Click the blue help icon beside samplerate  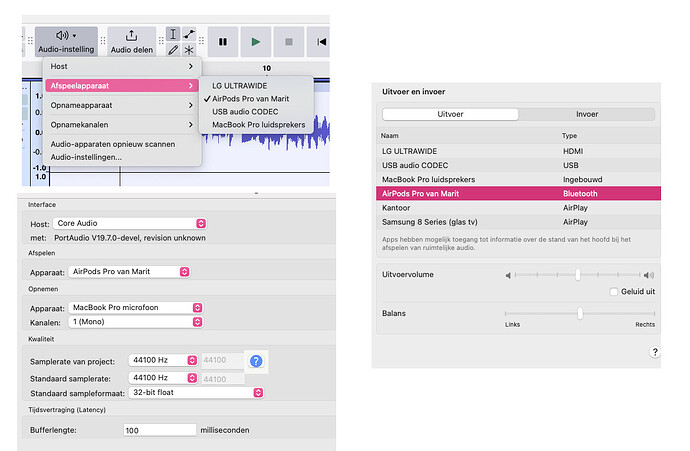pos(256,361)
